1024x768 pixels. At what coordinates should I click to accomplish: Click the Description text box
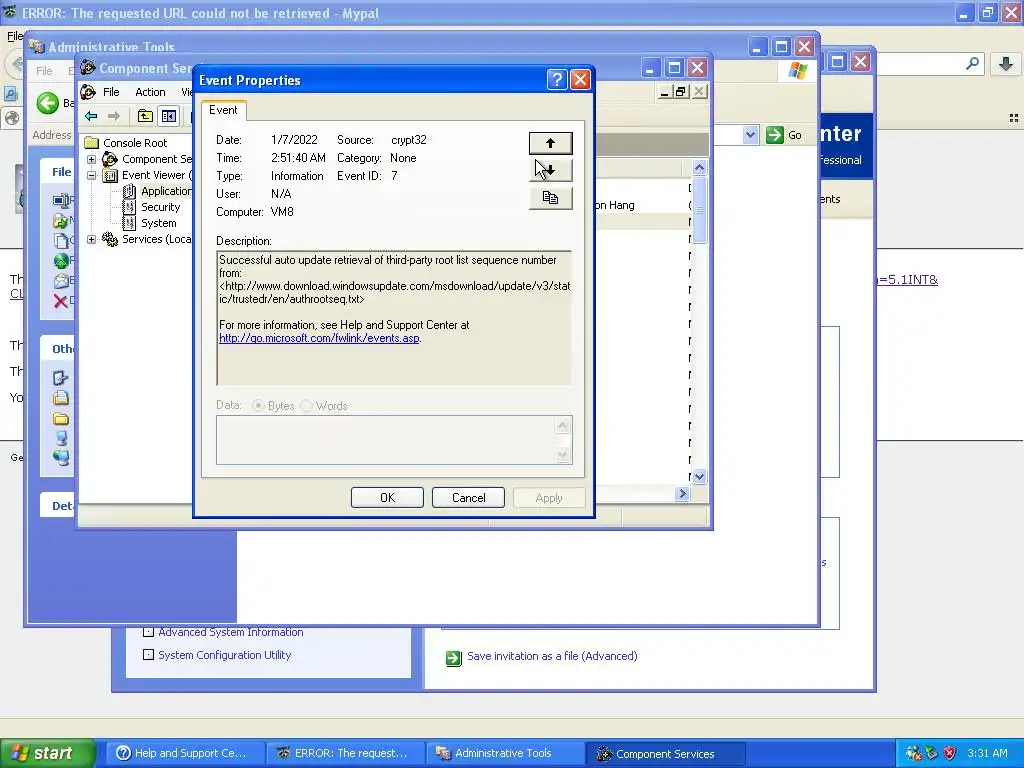coord(394,317)
